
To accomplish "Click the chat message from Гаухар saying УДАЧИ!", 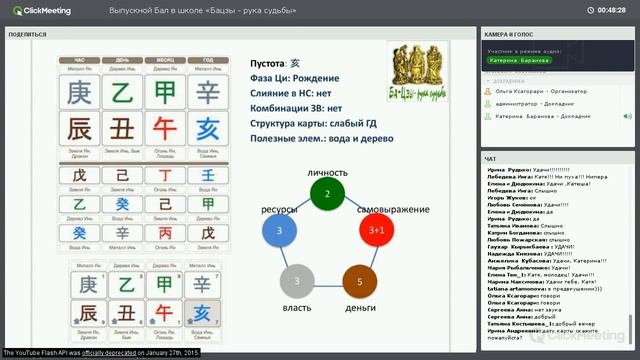I will point(531,247).
